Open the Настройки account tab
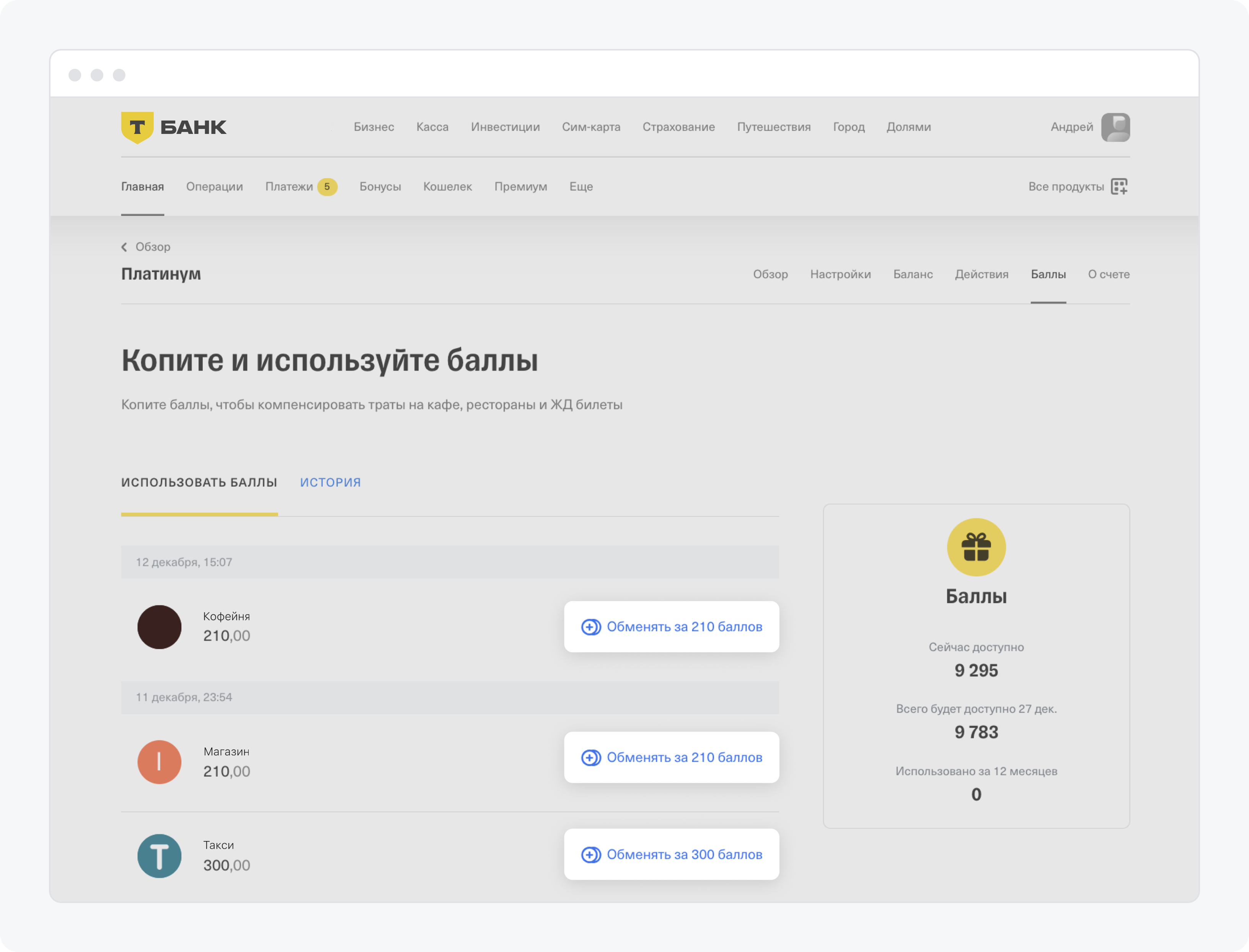This screenshot has width=1249, height=952. click(x=840, y=274)
